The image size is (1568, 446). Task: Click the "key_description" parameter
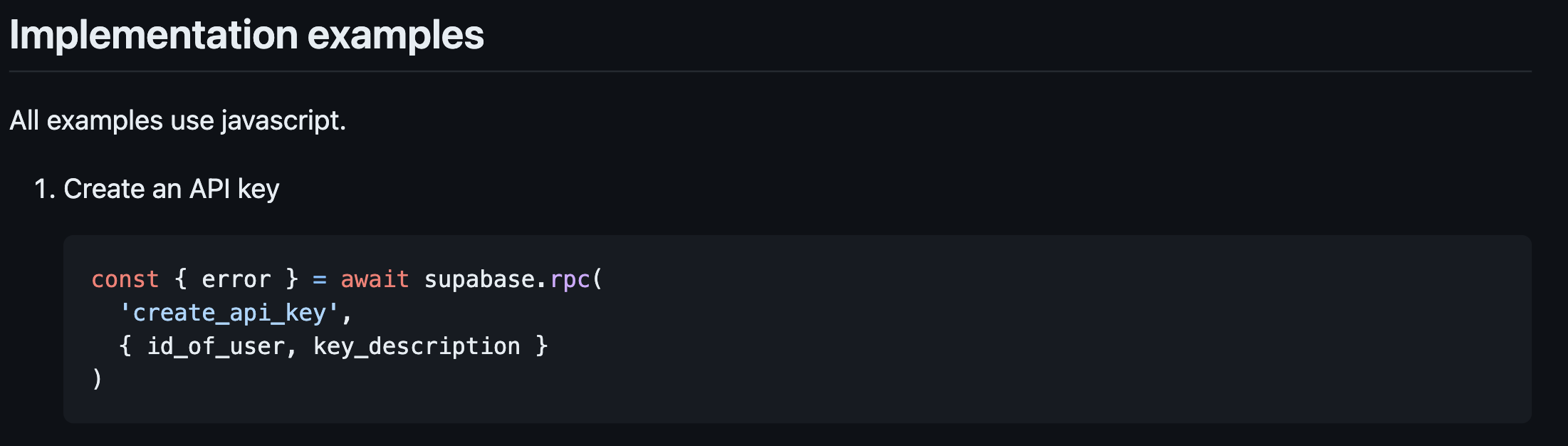point(417,346)
